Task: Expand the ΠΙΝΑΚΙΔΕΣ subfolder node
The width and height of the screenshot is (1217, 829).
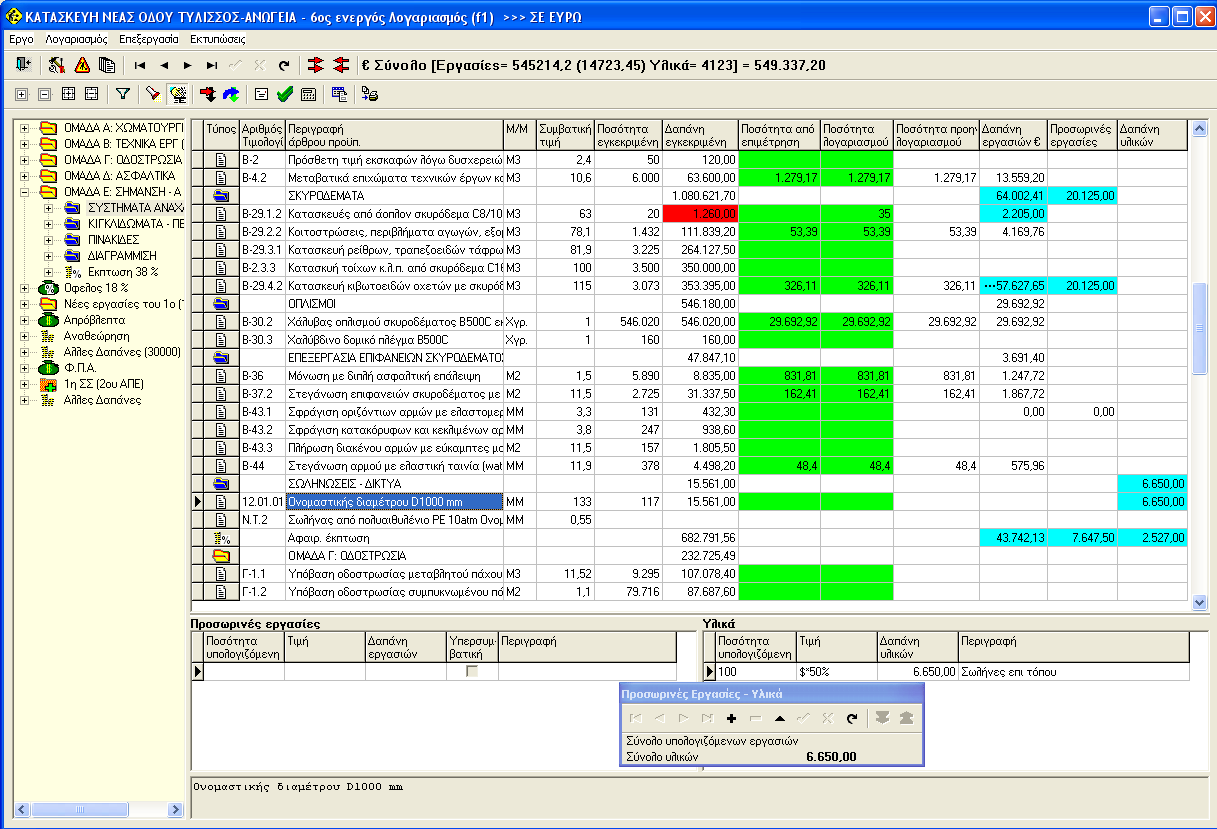Action: 48,240
